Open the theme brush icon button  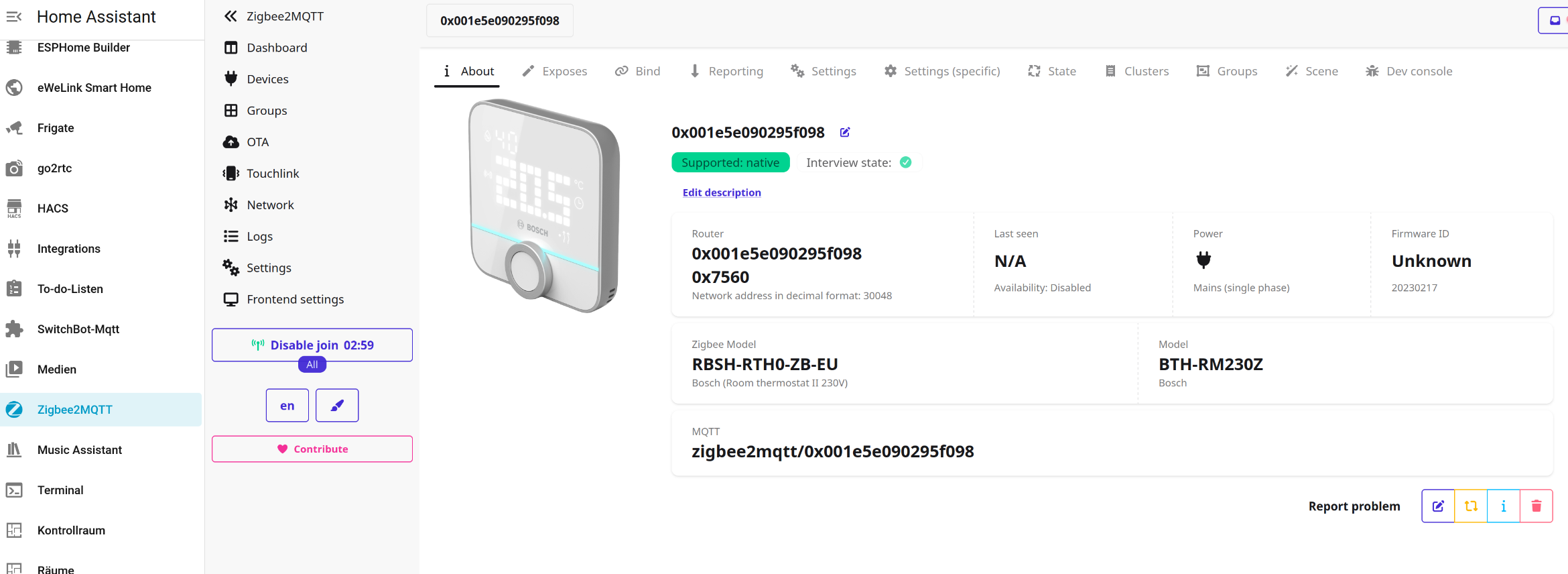point(337,406)
